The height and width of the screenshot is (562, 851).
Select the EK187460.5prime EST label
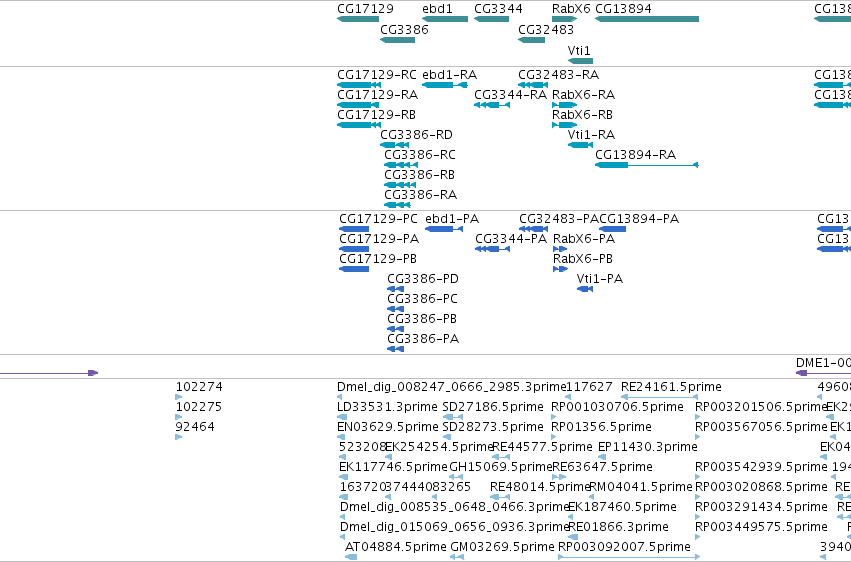pyautogui.click(x=622, y=508)
